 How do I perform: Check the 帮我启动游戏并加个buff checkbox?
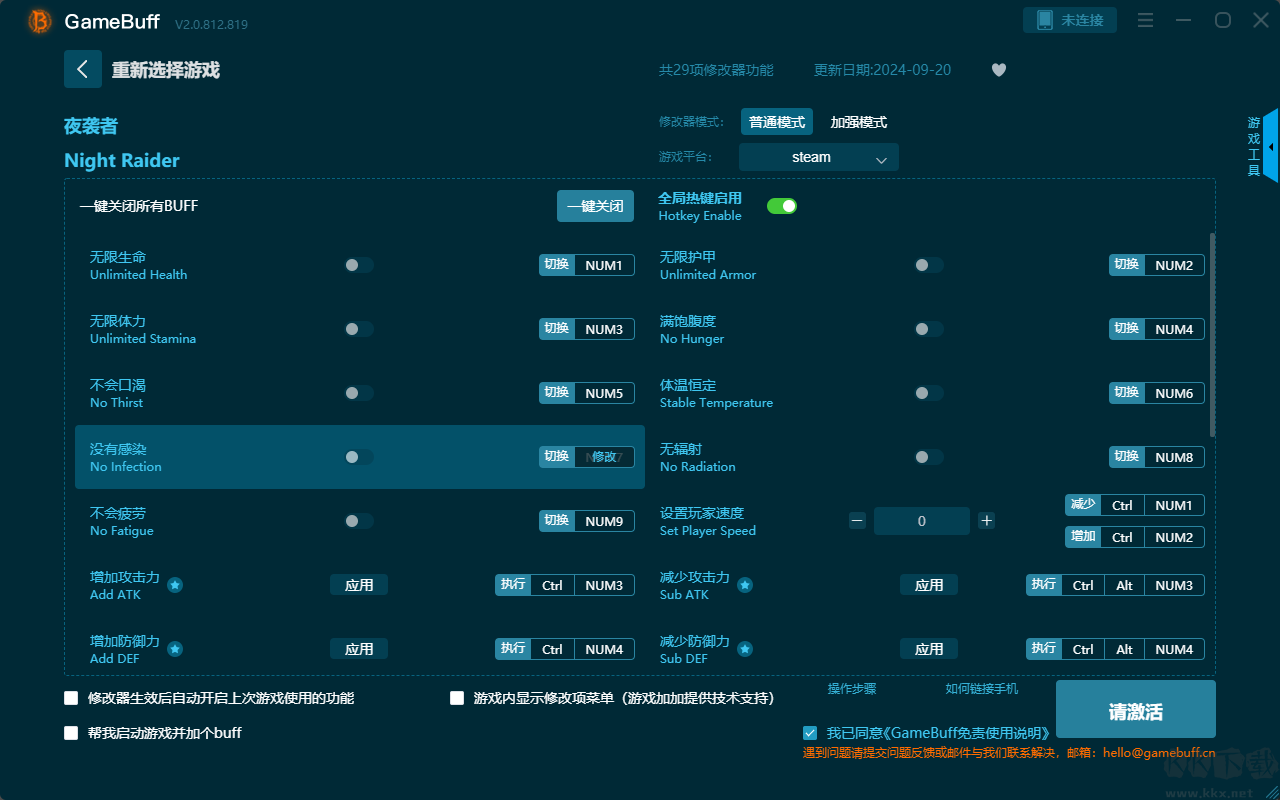pos(71,733)
